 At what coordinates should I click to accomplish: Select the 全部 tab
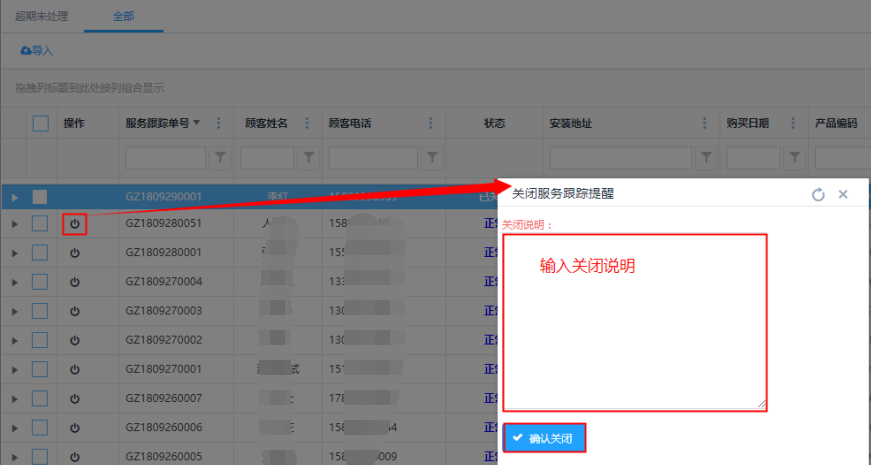pos(122,17)
